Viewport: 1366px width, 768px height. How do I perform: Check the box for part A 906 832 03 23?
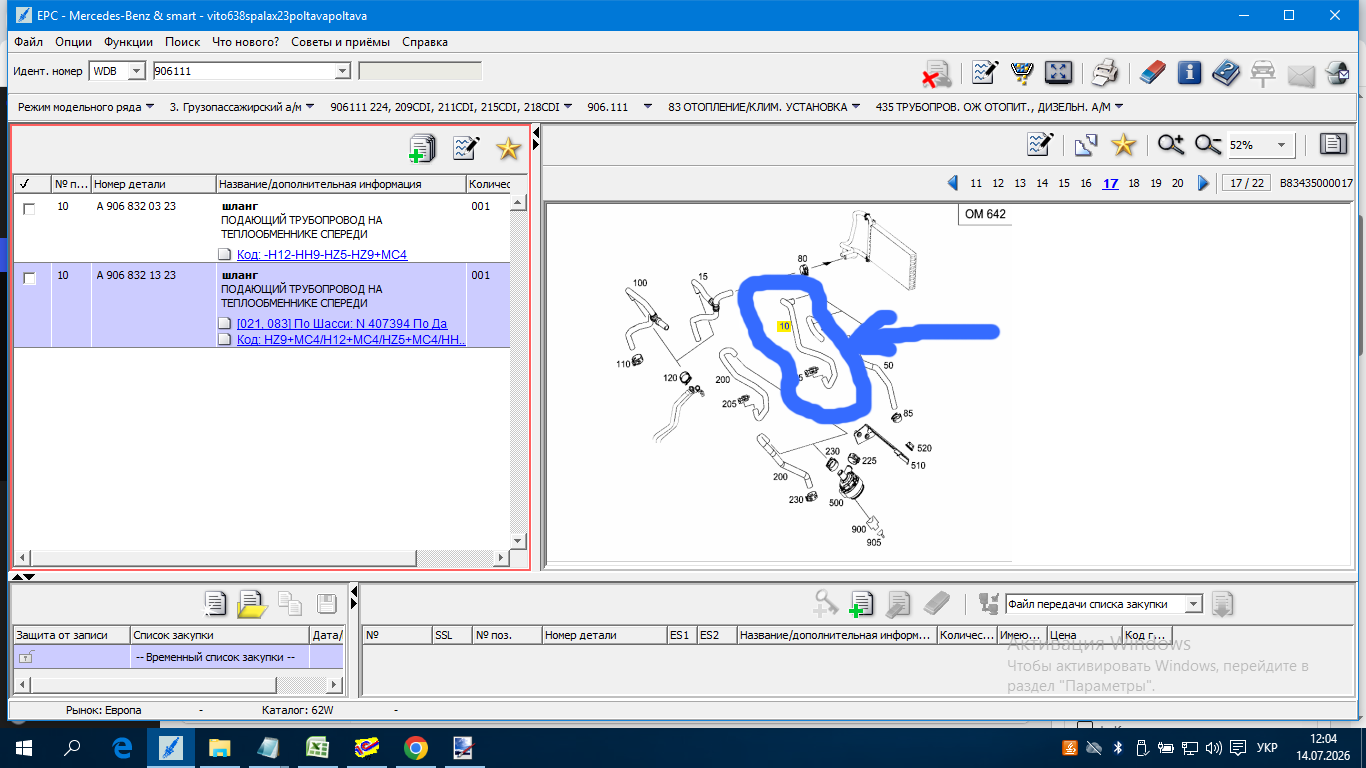tap(29, 209)
